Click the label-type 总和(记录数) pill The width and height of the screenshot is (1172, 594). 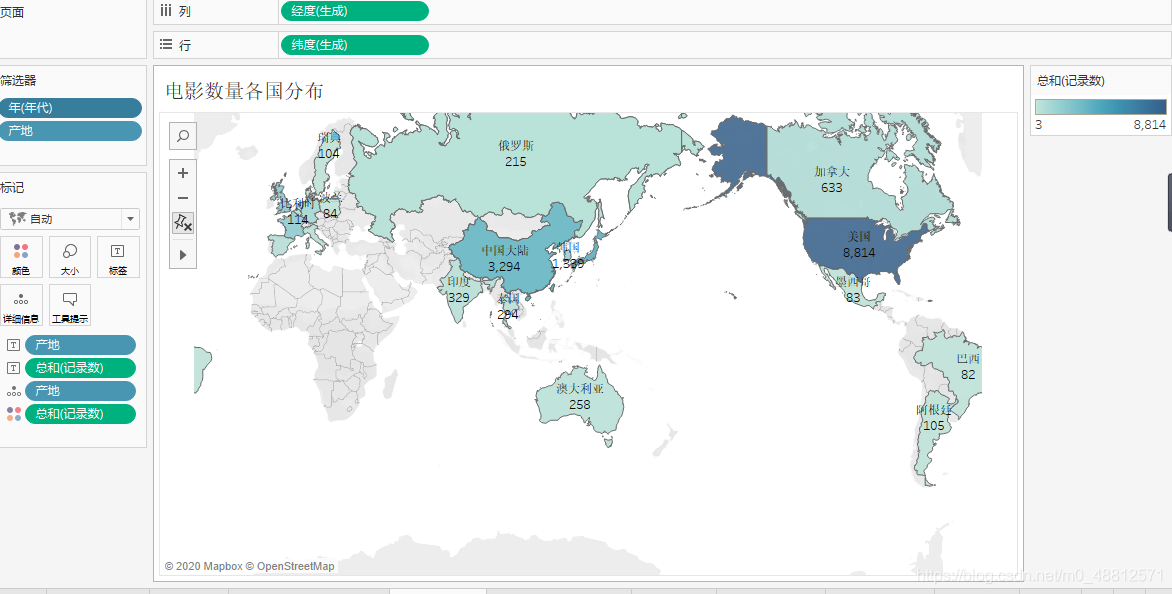[x=80, y=368]
